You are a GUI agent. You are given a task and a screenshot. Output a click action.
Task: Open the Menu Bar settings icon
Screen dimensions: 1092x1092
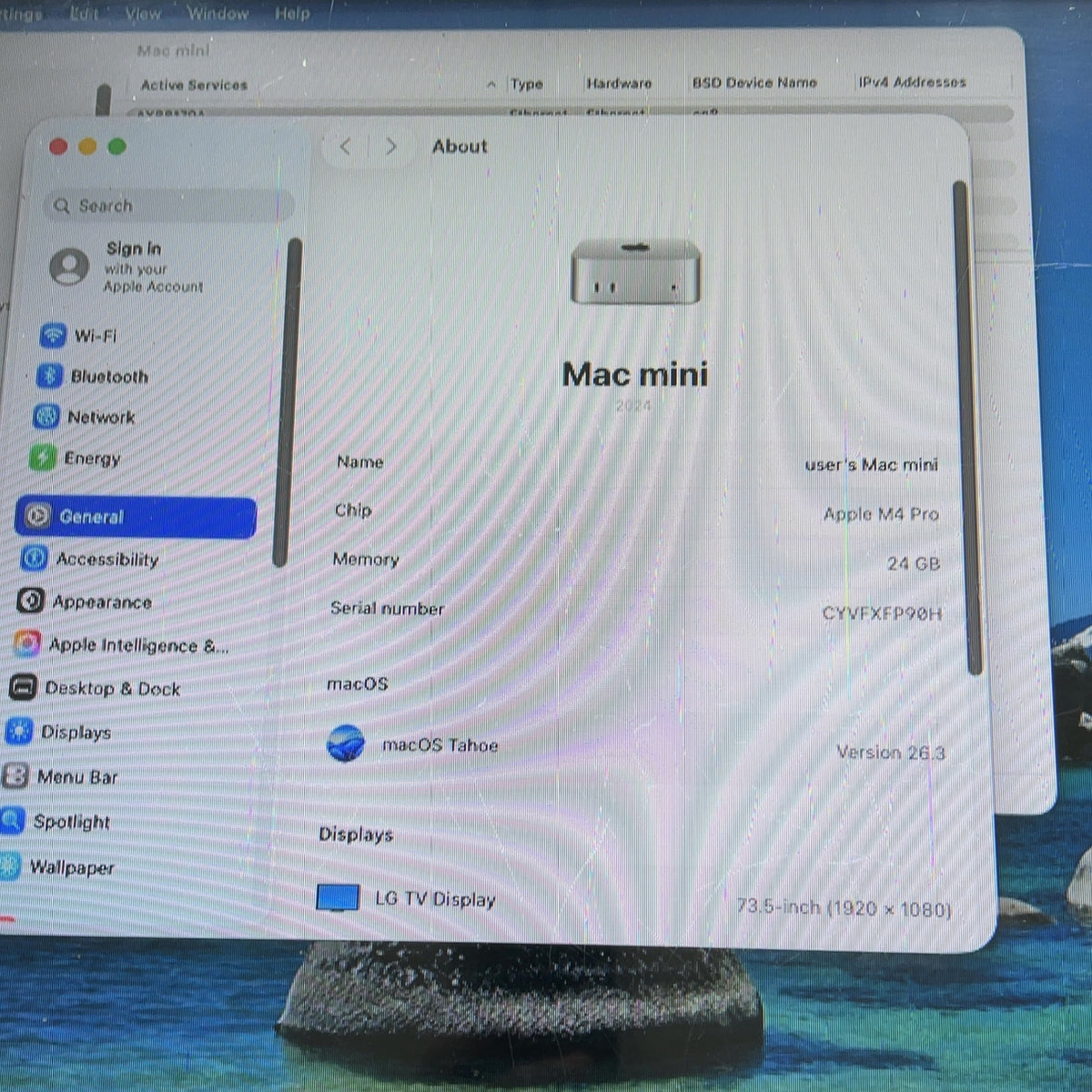click(x=15, y=776)
